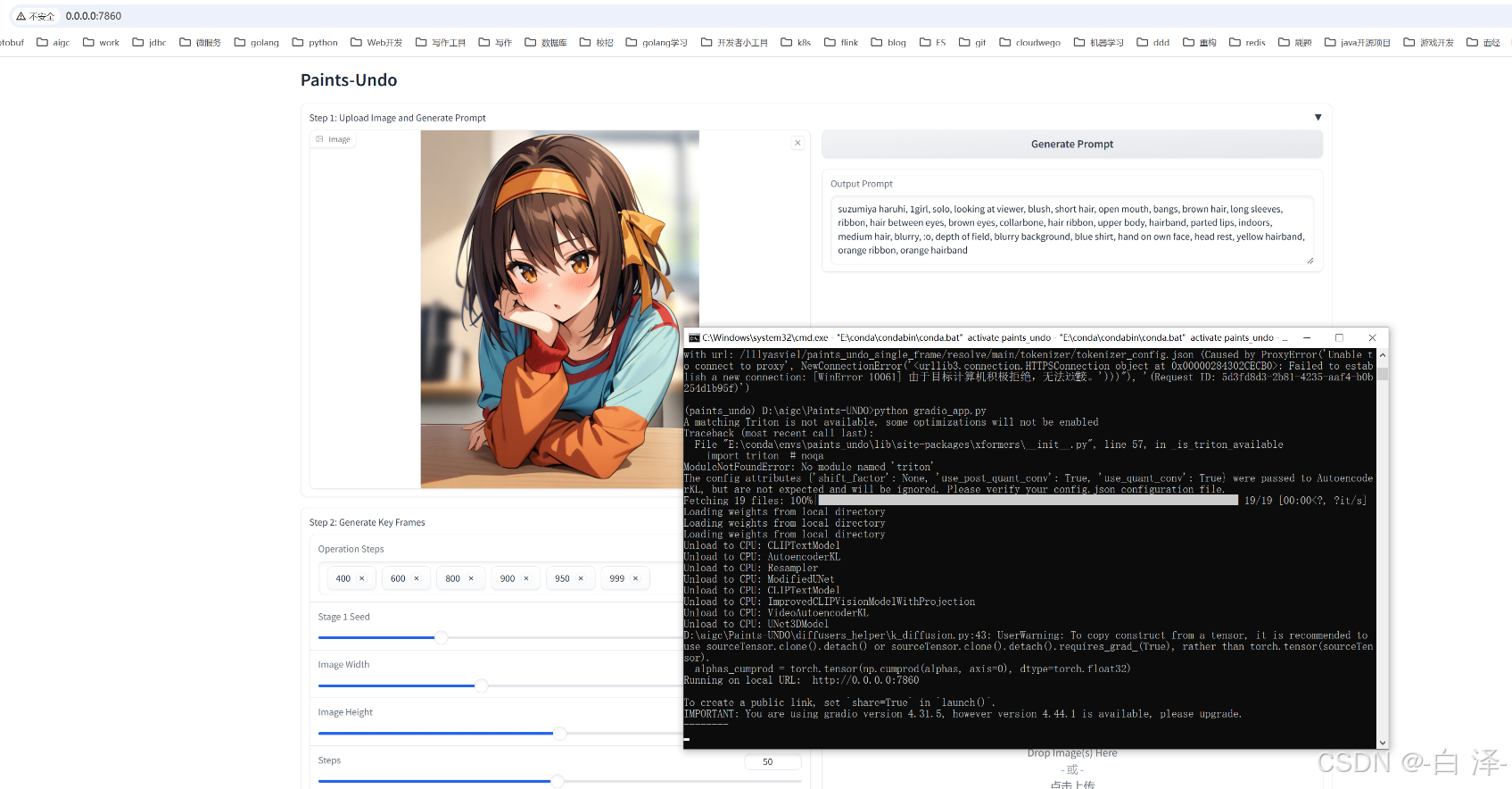The height and width of the screenshot is (789, 1512).
Task: Open the 数据库 bookmark folder
Action: 546,42
